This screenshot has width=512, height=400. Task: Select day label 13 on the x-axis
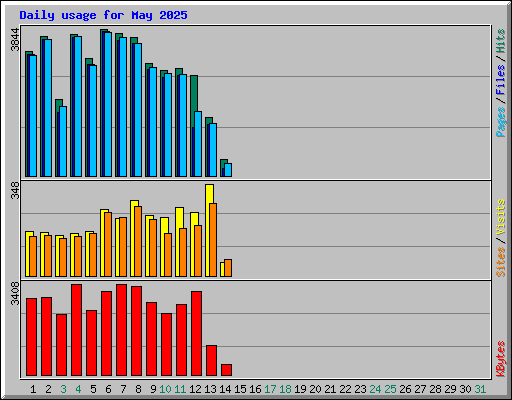click(x=210, y=389)
